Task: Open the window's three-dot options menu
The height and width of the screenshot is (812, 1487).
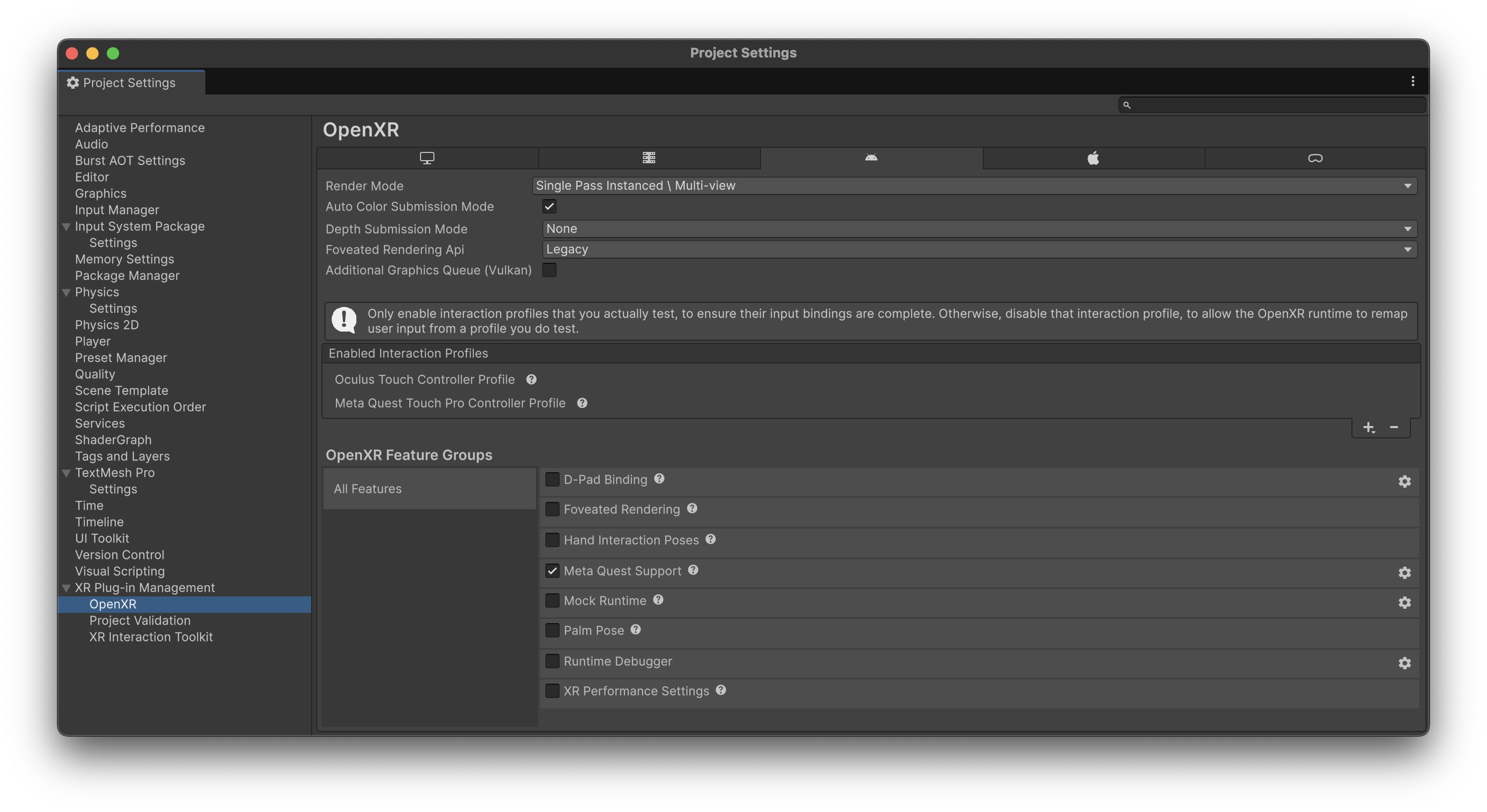Action: click(1412, 82)
